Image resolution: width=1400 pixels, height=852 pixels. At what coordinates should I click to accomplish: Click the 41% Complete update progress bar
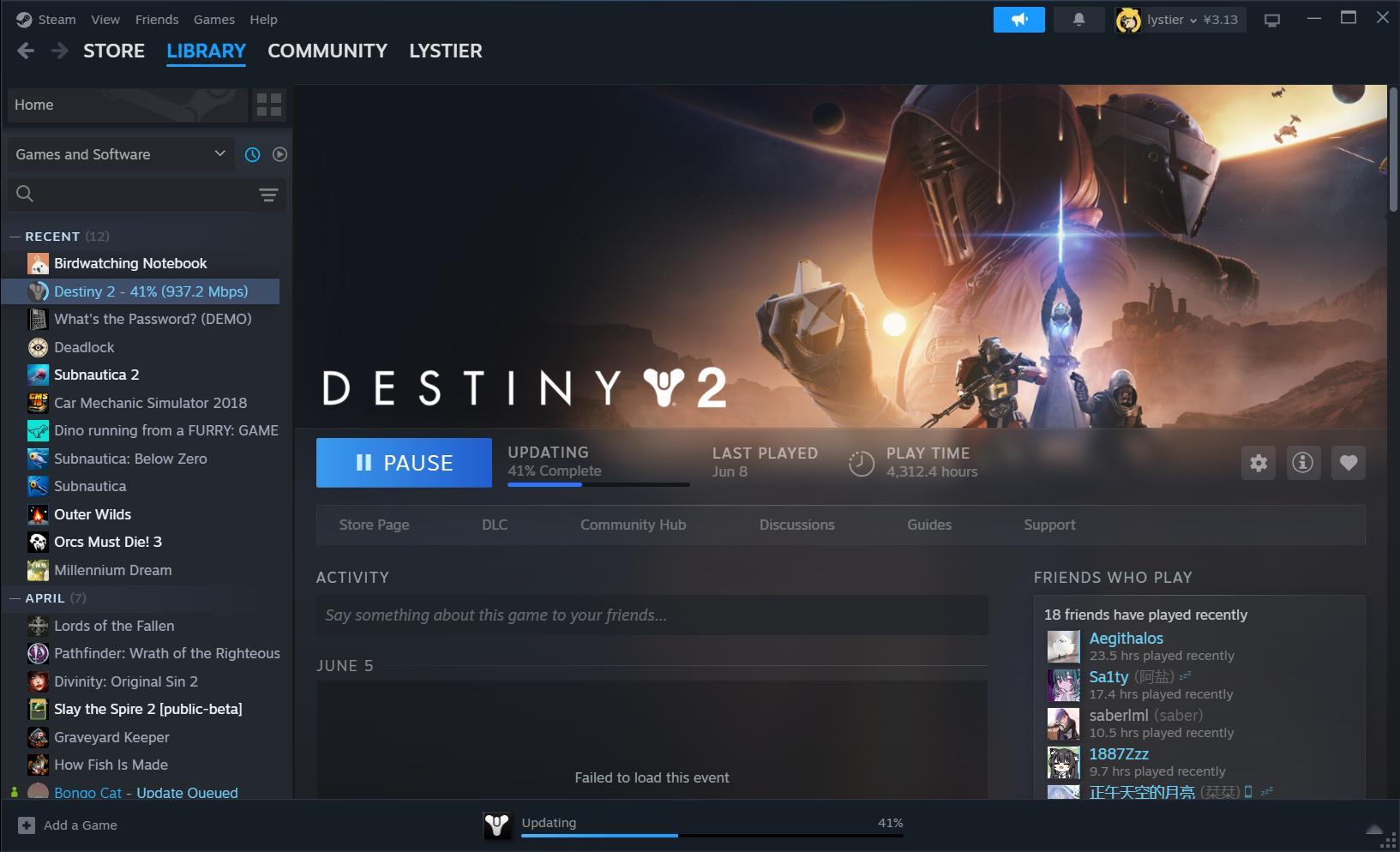click(598, 484)
